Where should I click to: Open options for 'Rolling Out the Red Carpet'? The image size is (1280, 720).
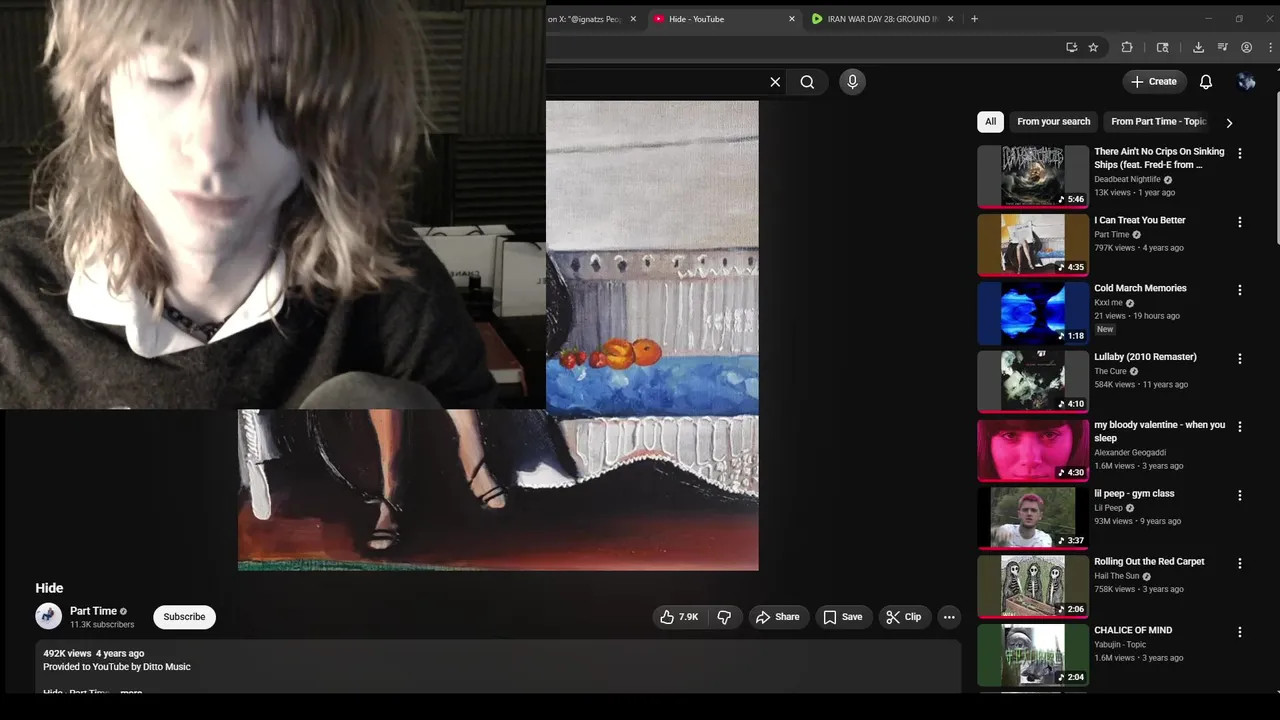point(1240,563)
